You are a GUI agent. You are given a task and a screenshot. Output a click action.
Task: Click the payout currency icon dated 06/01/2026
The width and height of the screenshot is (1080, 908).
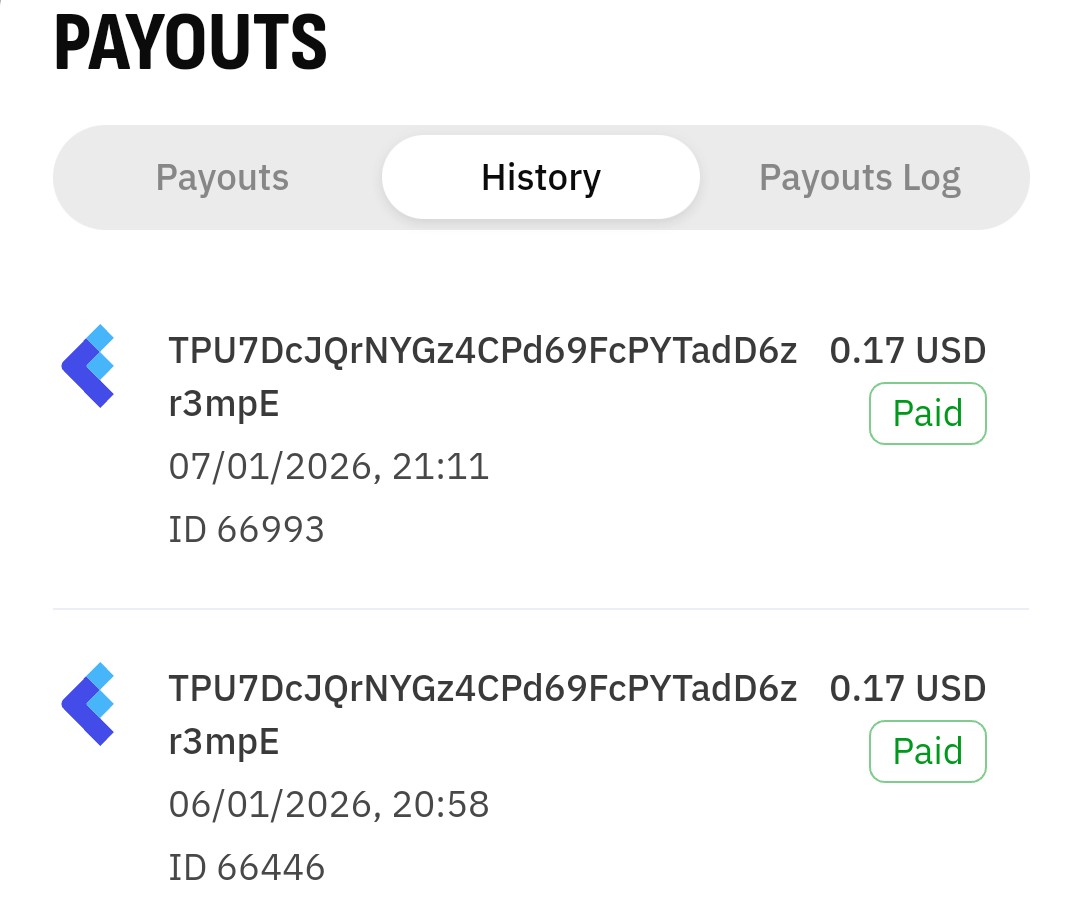point(88,704)
